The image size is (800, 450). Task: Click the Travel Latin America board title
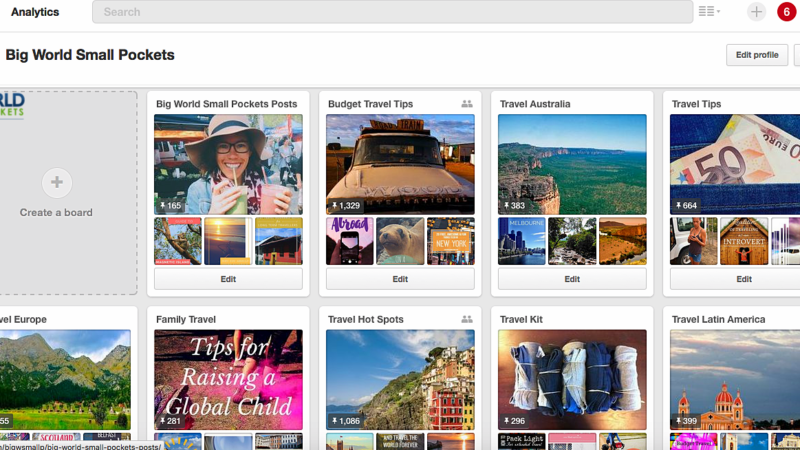pos(718,320)
